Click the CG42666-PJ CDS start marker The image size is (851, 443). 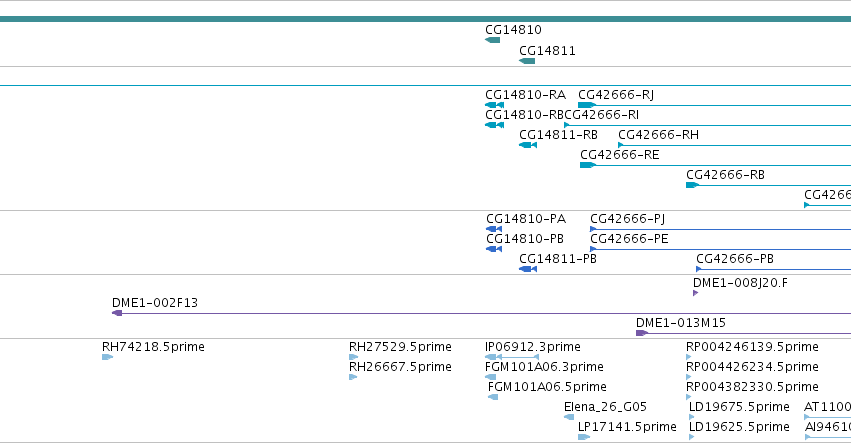coord(593,229)
